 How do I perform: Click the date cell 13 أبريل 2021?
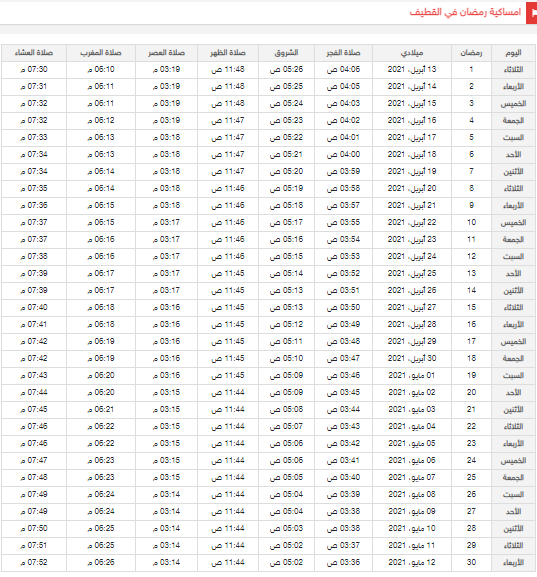pos(412,70)
